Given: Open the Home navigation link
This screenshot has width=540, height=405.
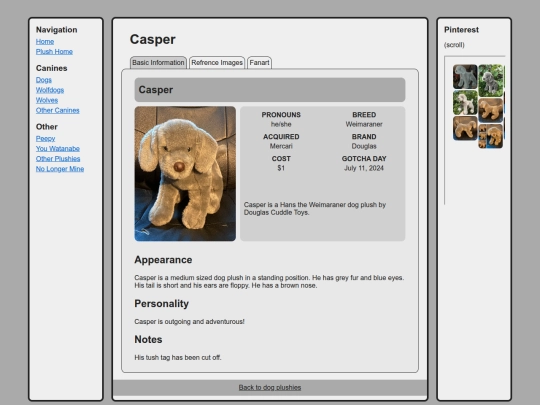Looking at the screenshot, I should click(45, 41).
